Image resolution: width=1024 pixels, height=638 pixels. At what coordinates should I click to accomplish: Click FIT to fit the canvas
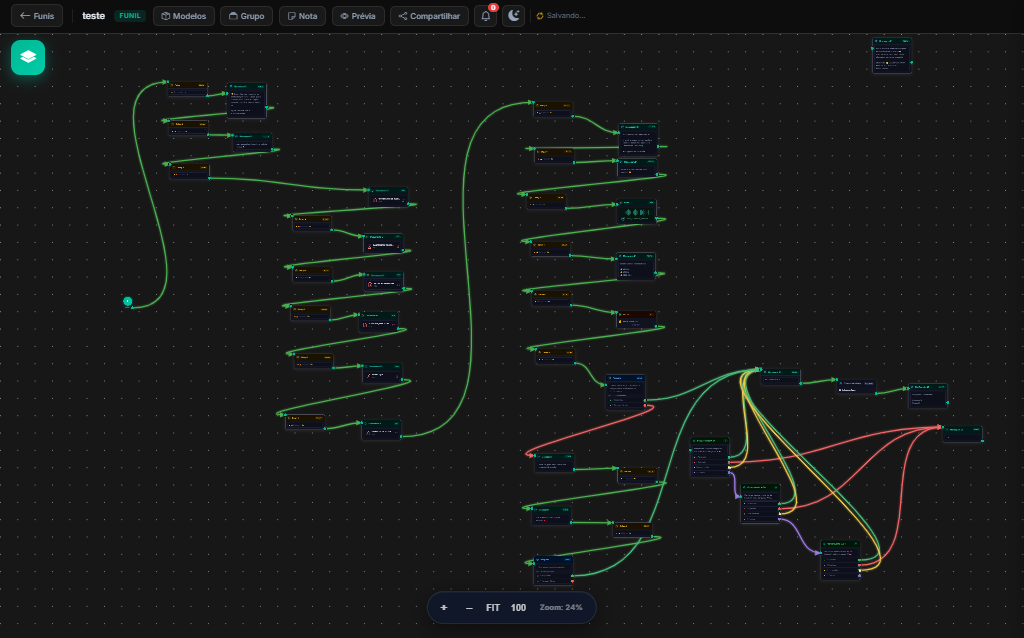(493, 607)
